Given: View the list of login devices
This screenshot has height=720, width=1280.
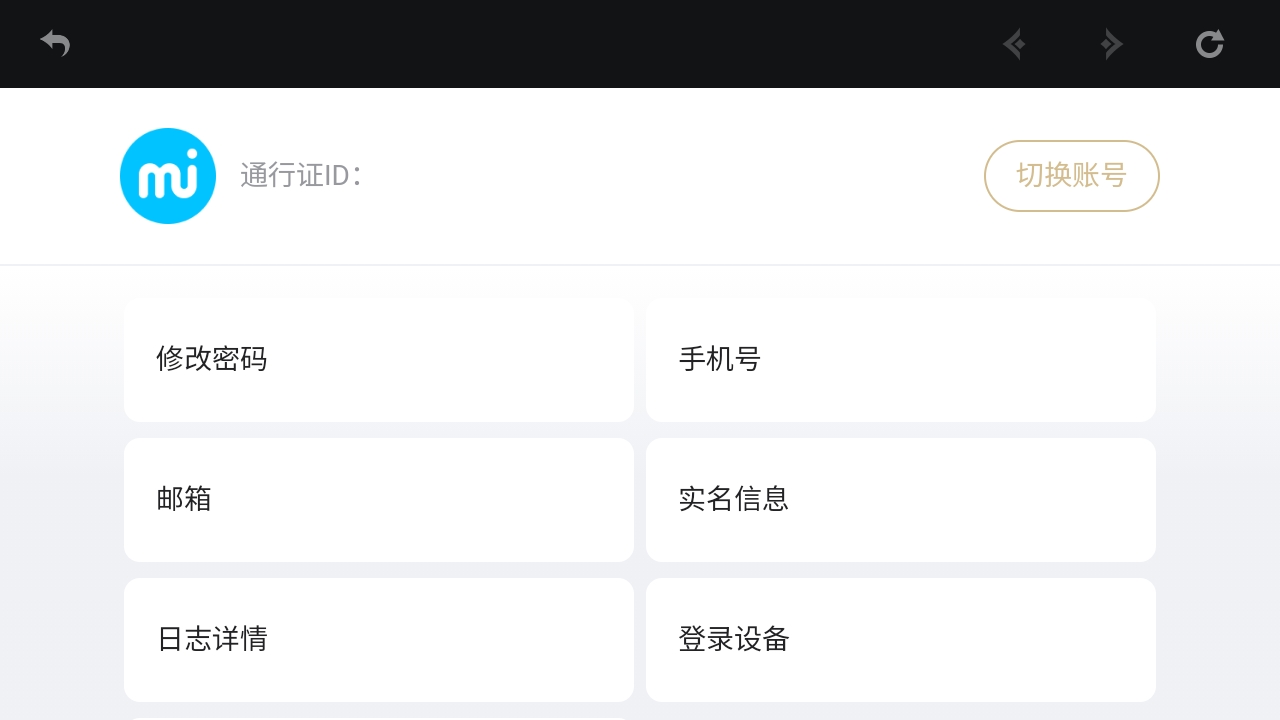Looking at the screenshot, I should (900, 640).
